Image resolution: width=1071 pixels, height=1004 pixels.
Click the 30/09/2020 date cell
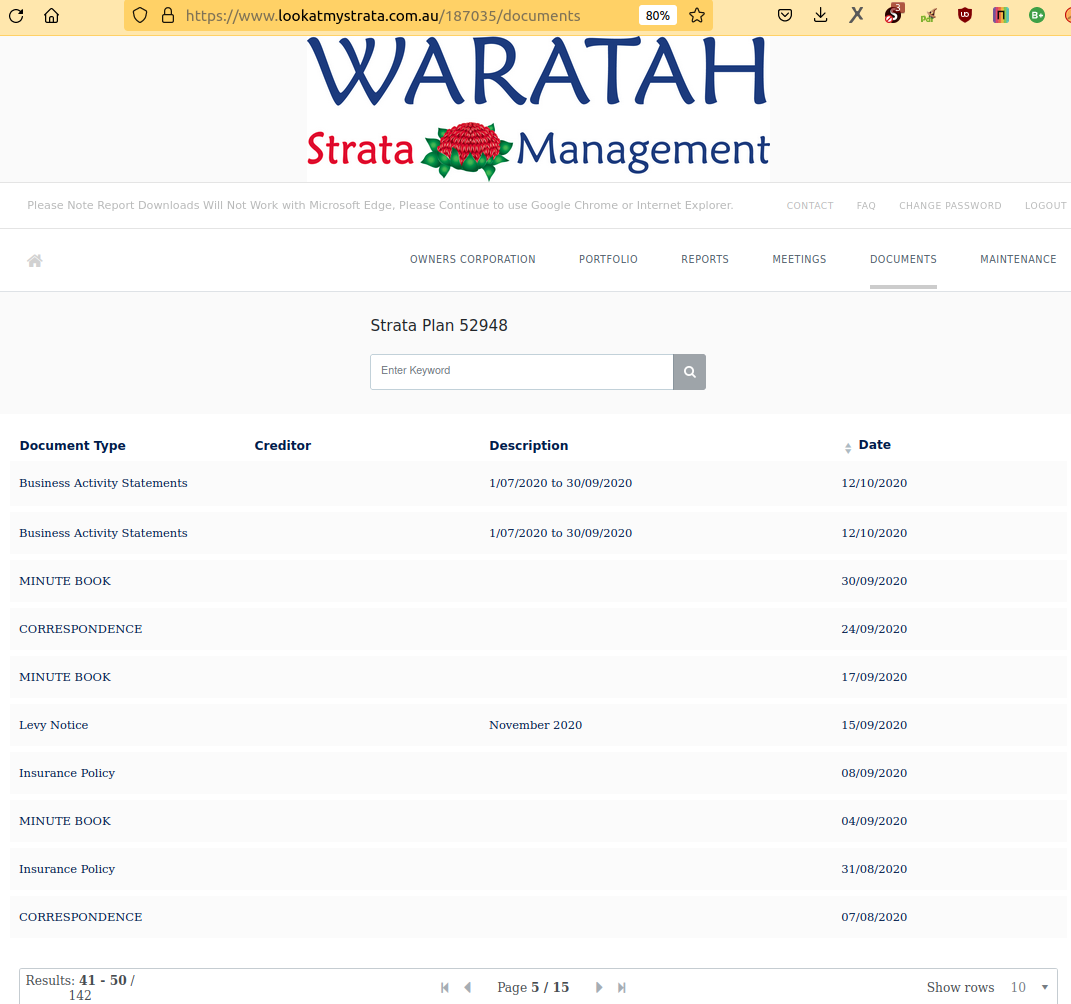(874, 581)
